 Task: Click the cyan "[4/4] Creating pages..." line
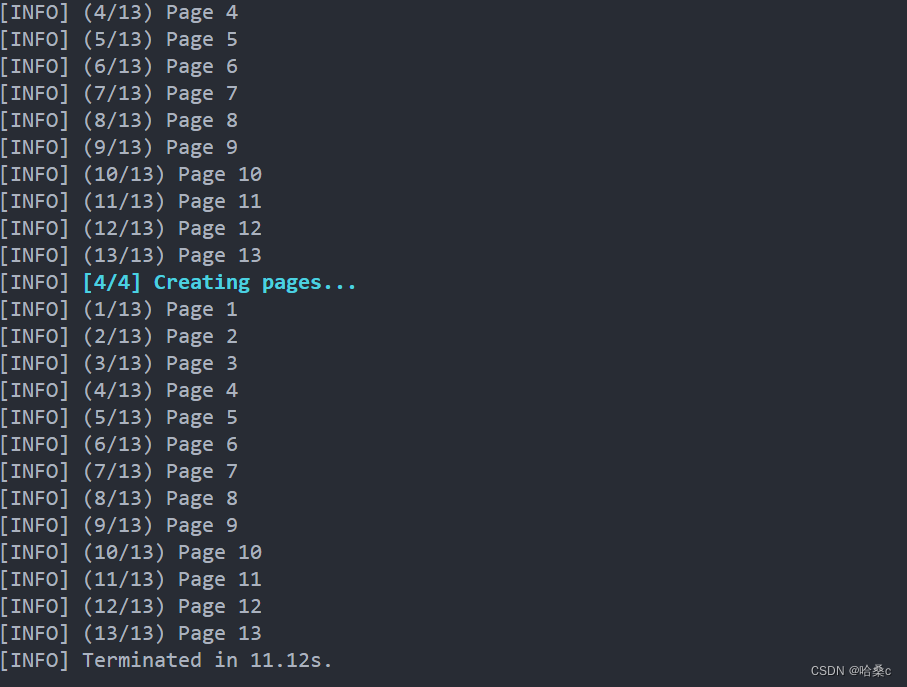(219, 283)
